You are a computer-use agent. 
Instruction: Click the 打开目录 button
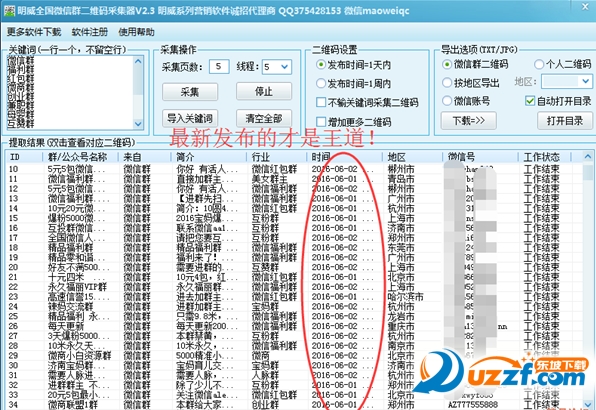pos(565,120)
